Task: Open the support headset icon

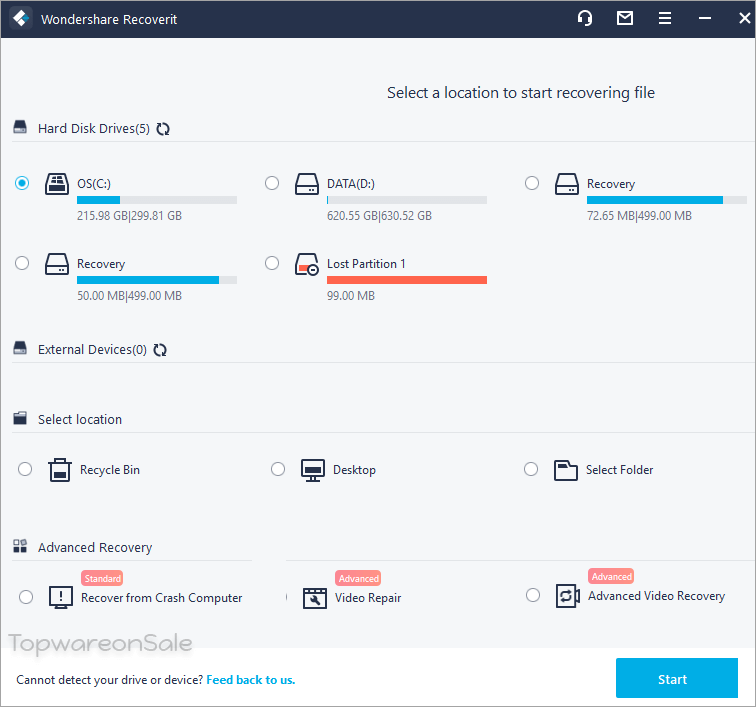Action: pyautogui.click(x=585, y=18)
